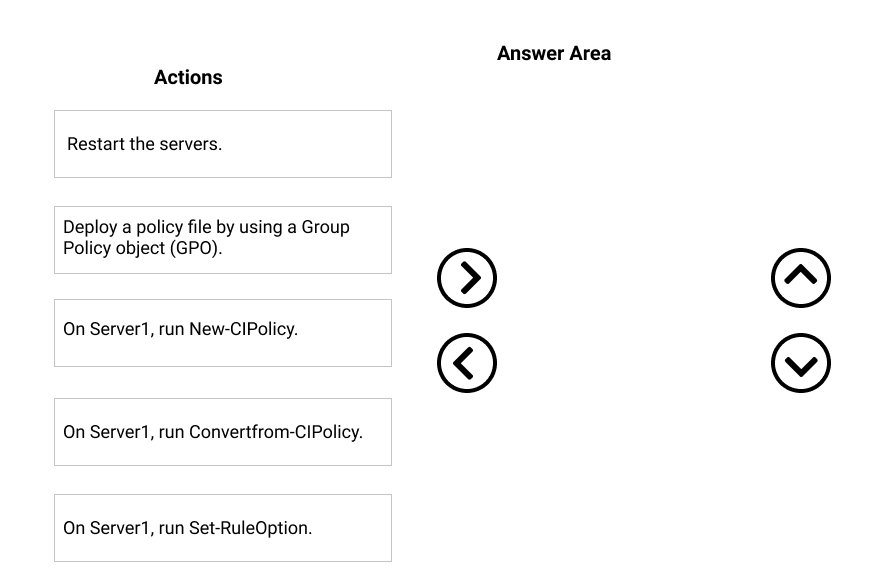Select "On Server1, run New-CIPolicy." action
This screenshot has width=873, height=579.
click(x=223, y=333)
